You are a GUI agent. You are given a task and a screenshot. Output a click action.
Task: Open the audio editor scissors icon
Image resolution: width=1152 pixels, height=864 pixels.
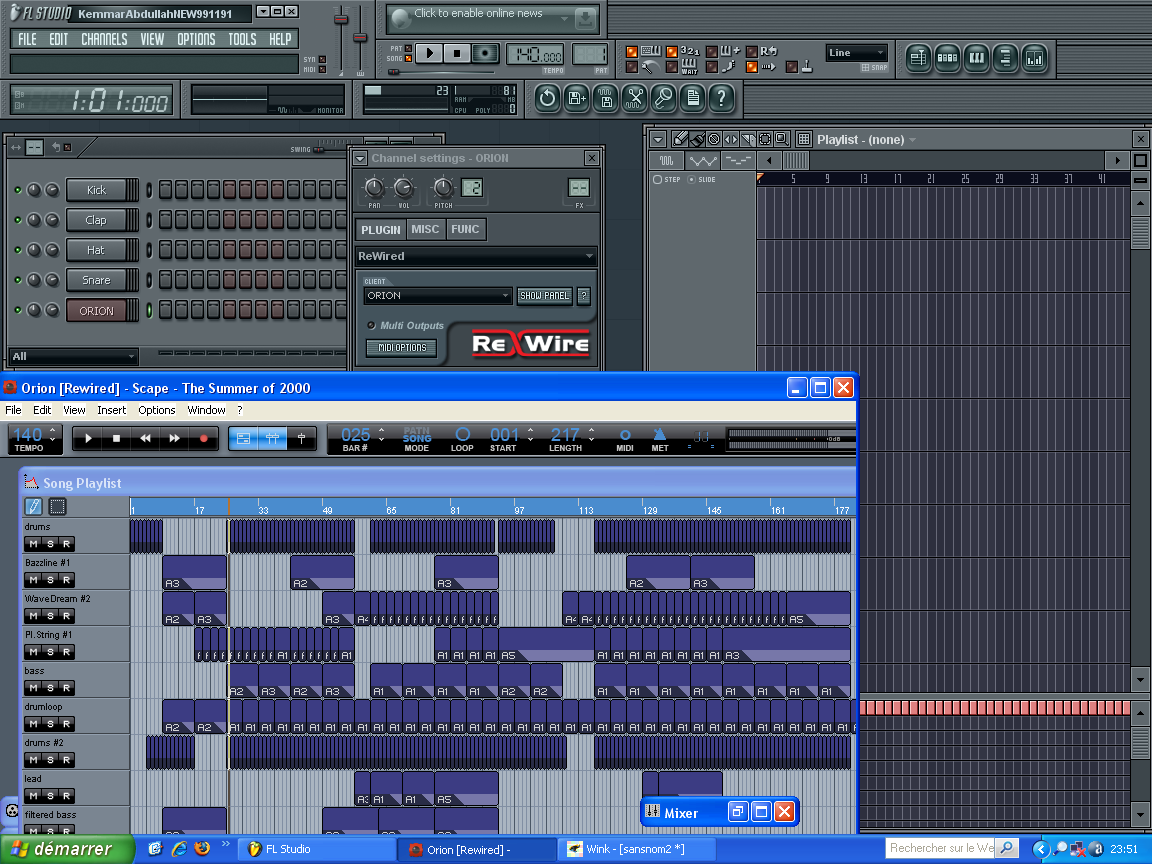tap(635, 98)
